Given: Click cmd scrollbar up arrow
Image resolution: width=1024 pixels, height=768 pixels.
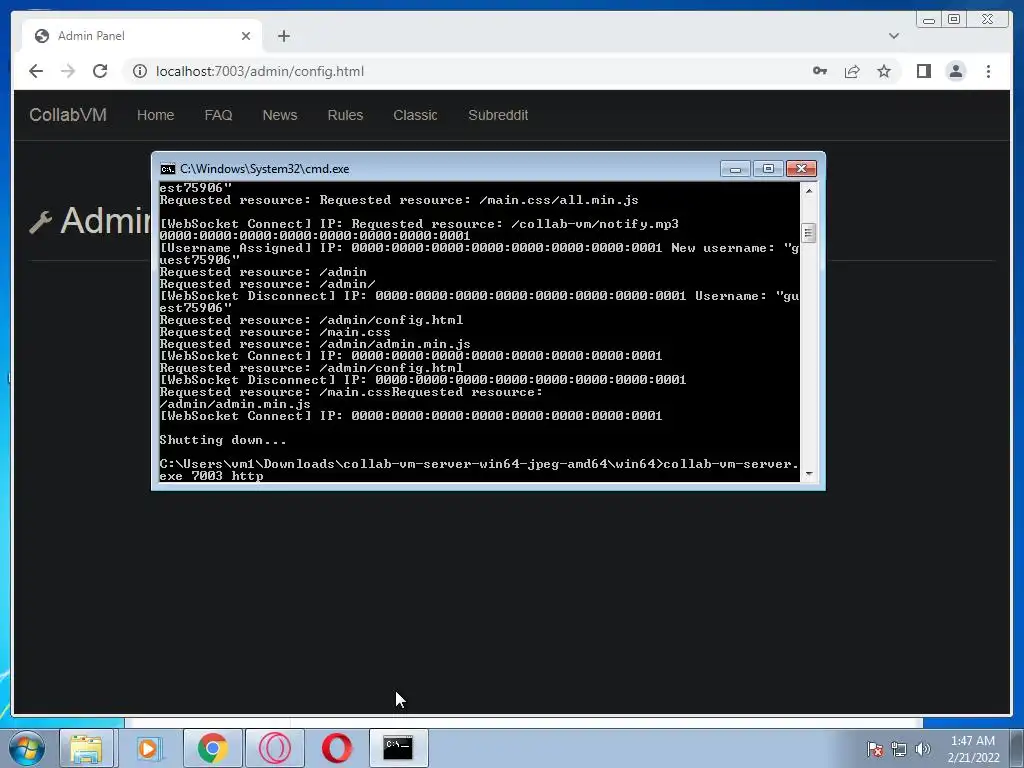Looking at the screenshot, I should click(x=808, y=191).
